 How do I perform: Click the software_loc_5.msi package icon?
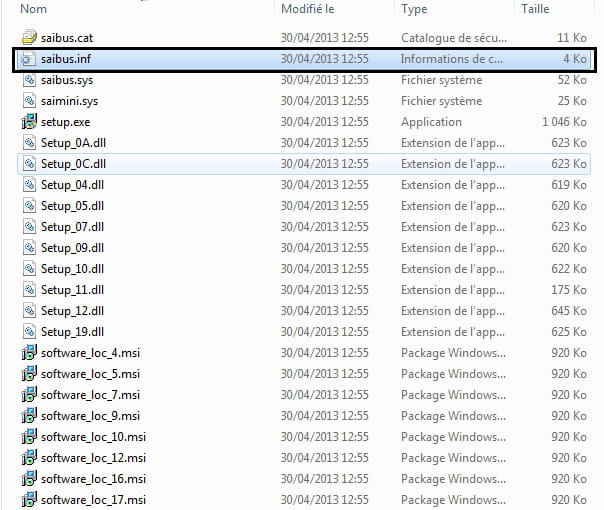tap(29, 374)
